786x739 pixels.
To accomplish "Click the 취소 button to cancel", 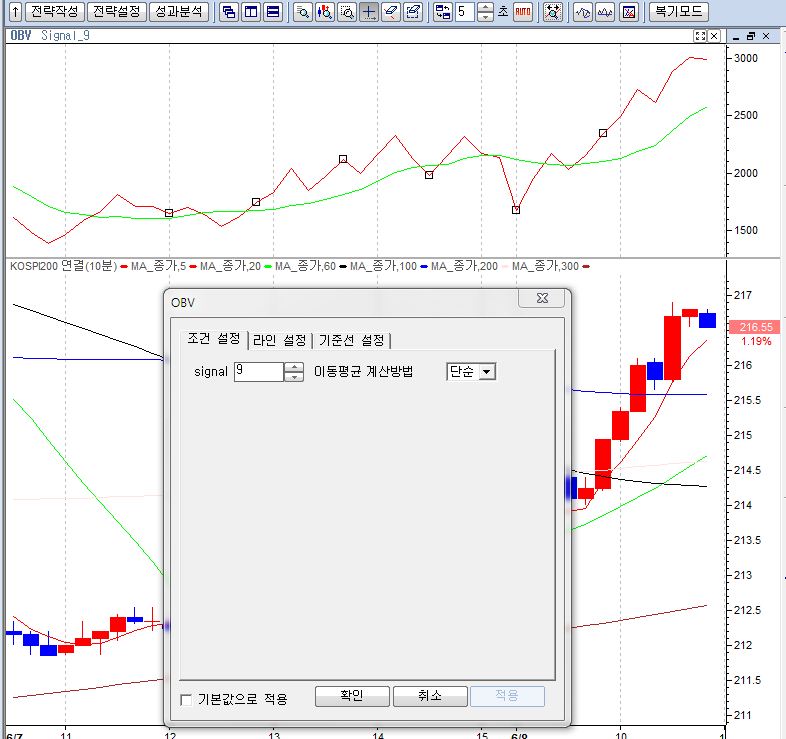I will [430, 696].
